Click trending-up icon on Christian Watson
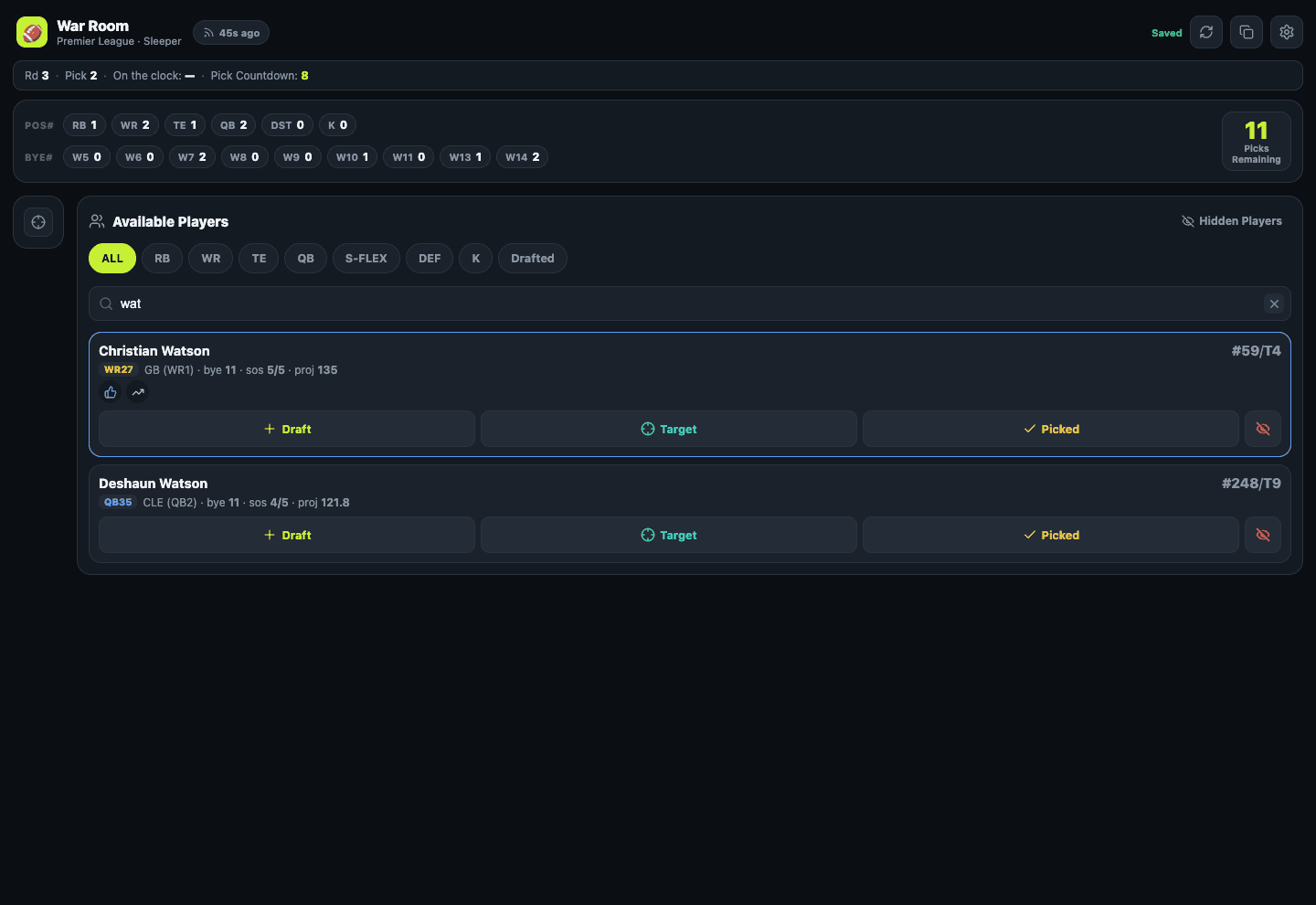Viewport: 1316px width, 905px height. pyautogui.click(x=138, y=392)
